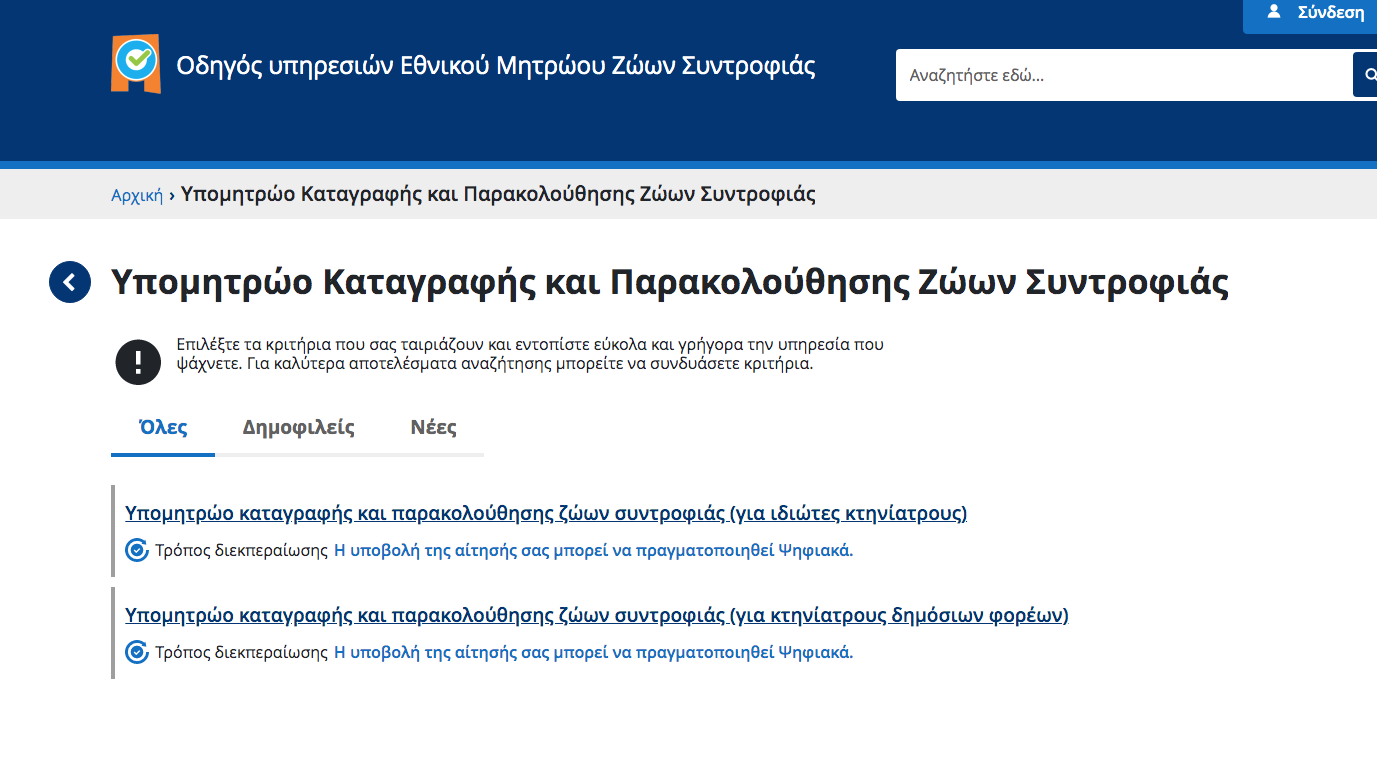Click site title Οδηγός υπηρεσιών Εθνικού Μητρώου
This screenshot has height=770, width=1377.
496,66
